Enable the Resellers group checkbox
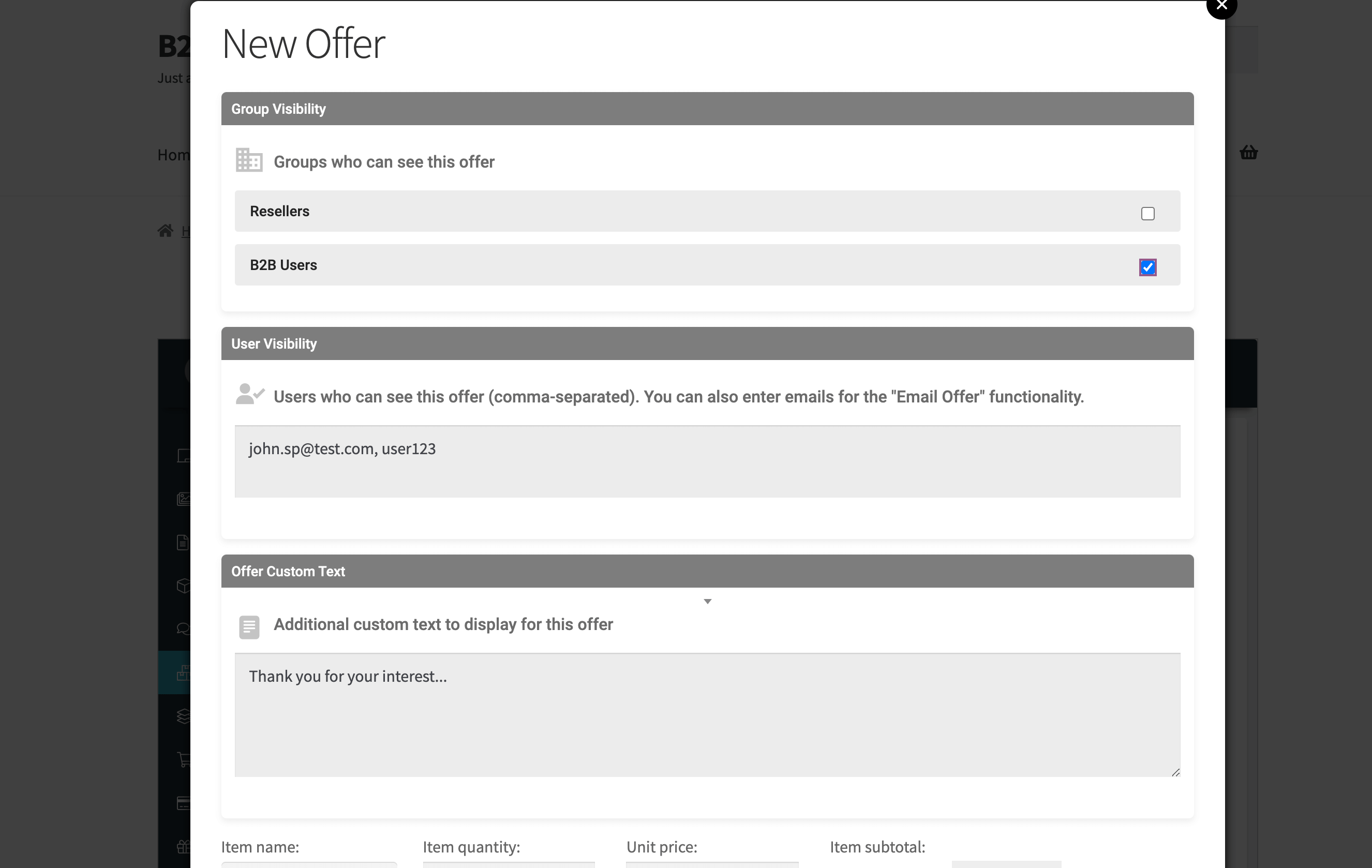 click(1147, 214)
